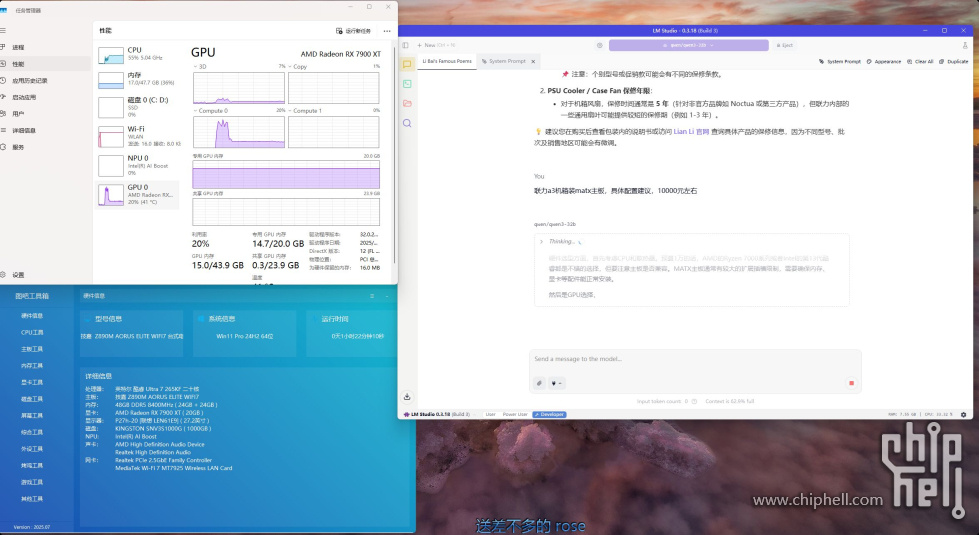Open LM Studio settings gear in status bar
979x535 pixels.
[x=963, y=415]
